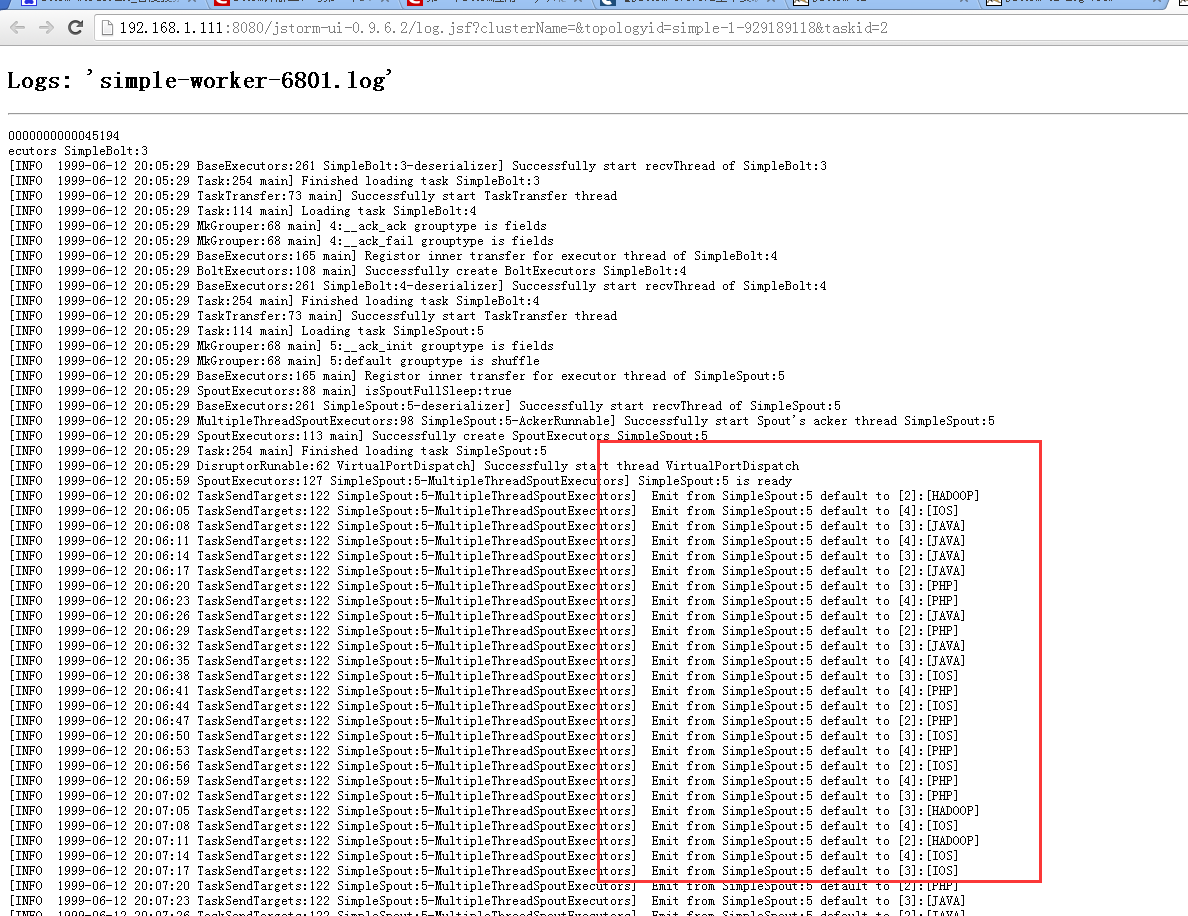Click 'Successfully create SpoutExecutors SimpleSpout:5' line
1188x916 pixels.
[x=358, y=436]
